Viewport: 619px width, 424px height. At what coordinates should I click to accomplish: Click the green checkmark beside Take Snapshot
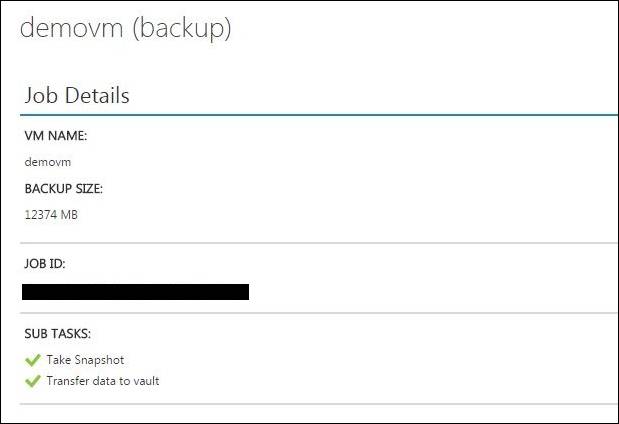click(32, 359)
